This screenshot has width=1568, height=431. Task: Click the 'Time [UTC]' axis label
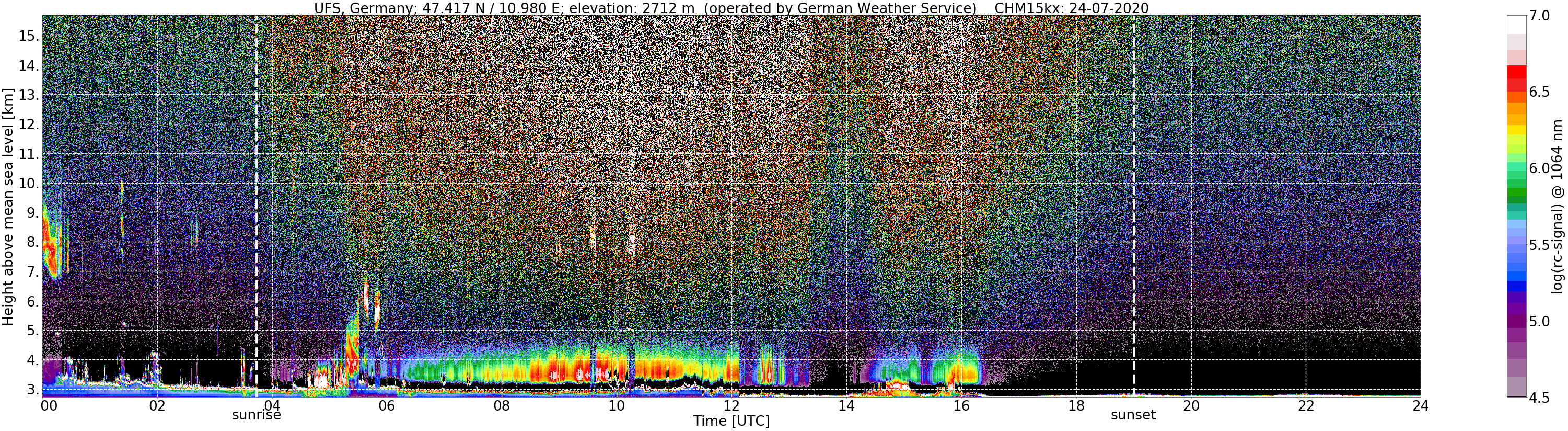pyautogui.click(x=731, y=421)
